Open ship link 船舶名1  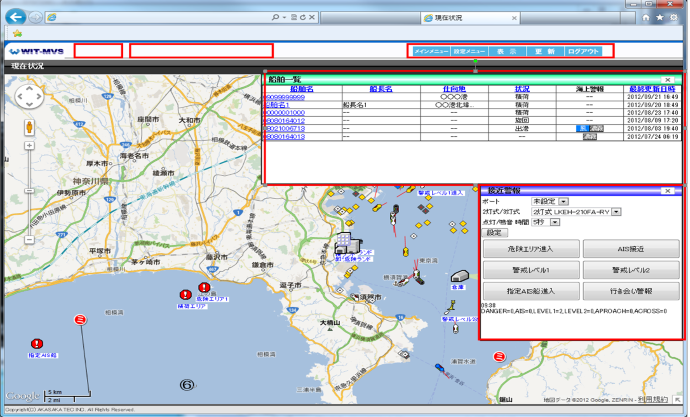tap(277, 105)
